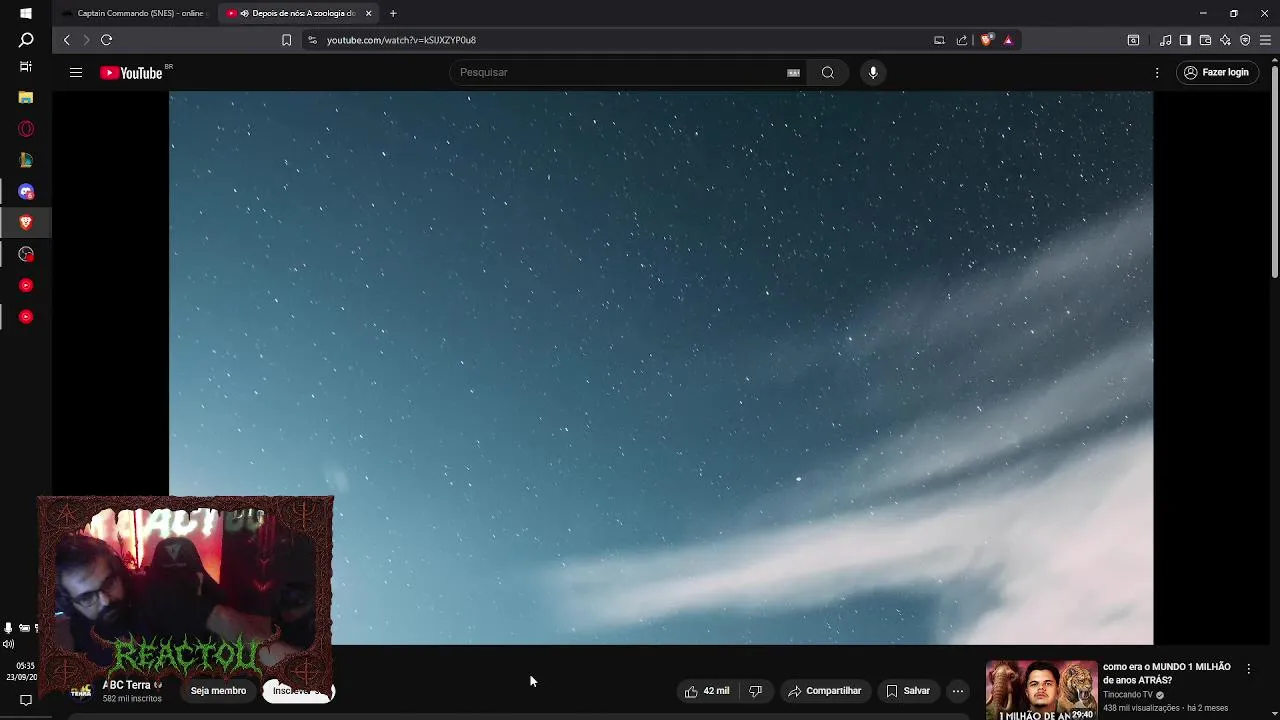This screenshot has height=720, width=1280.
Task: Open the Brave Rewards triangle icon
Action: click(1008, 40)
